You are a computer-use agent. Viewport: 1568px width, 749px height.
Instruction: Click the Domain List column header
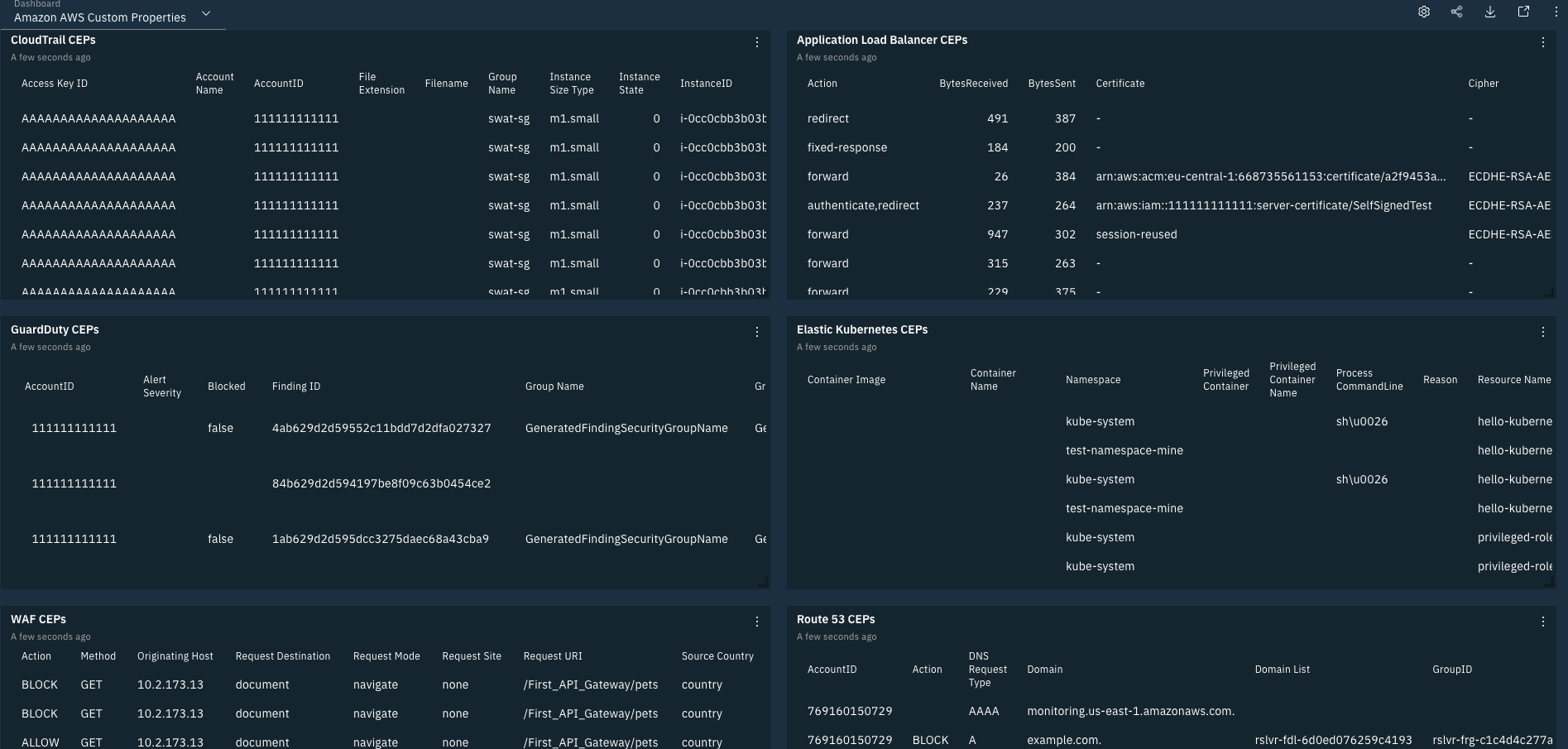(1282, 670)
